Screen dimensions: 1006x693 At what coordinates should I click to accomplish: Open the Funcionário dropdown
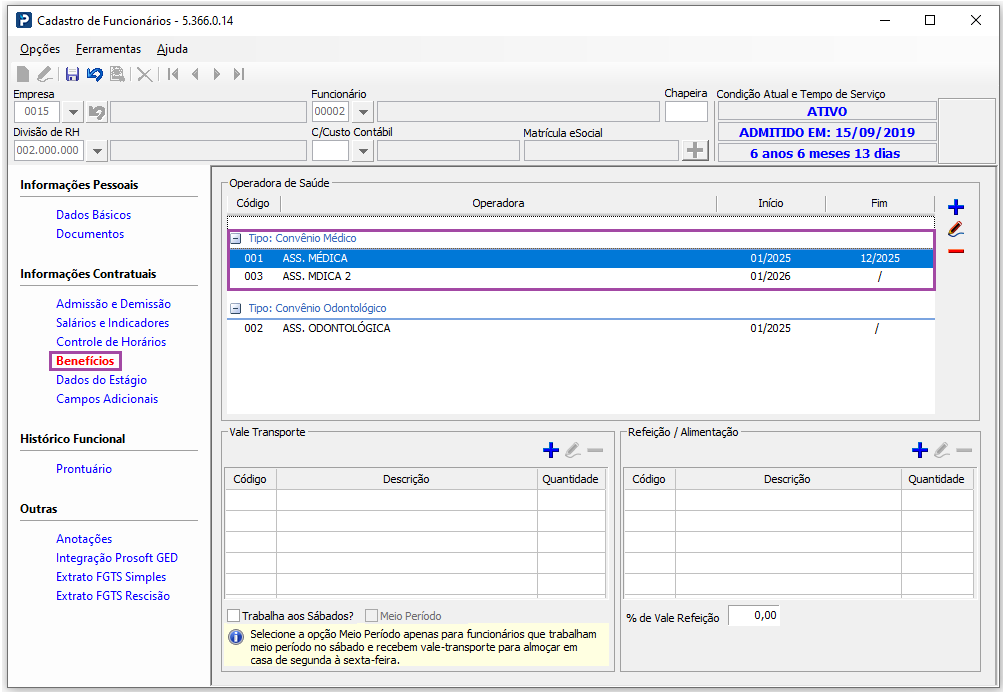(x=363, y=112)
